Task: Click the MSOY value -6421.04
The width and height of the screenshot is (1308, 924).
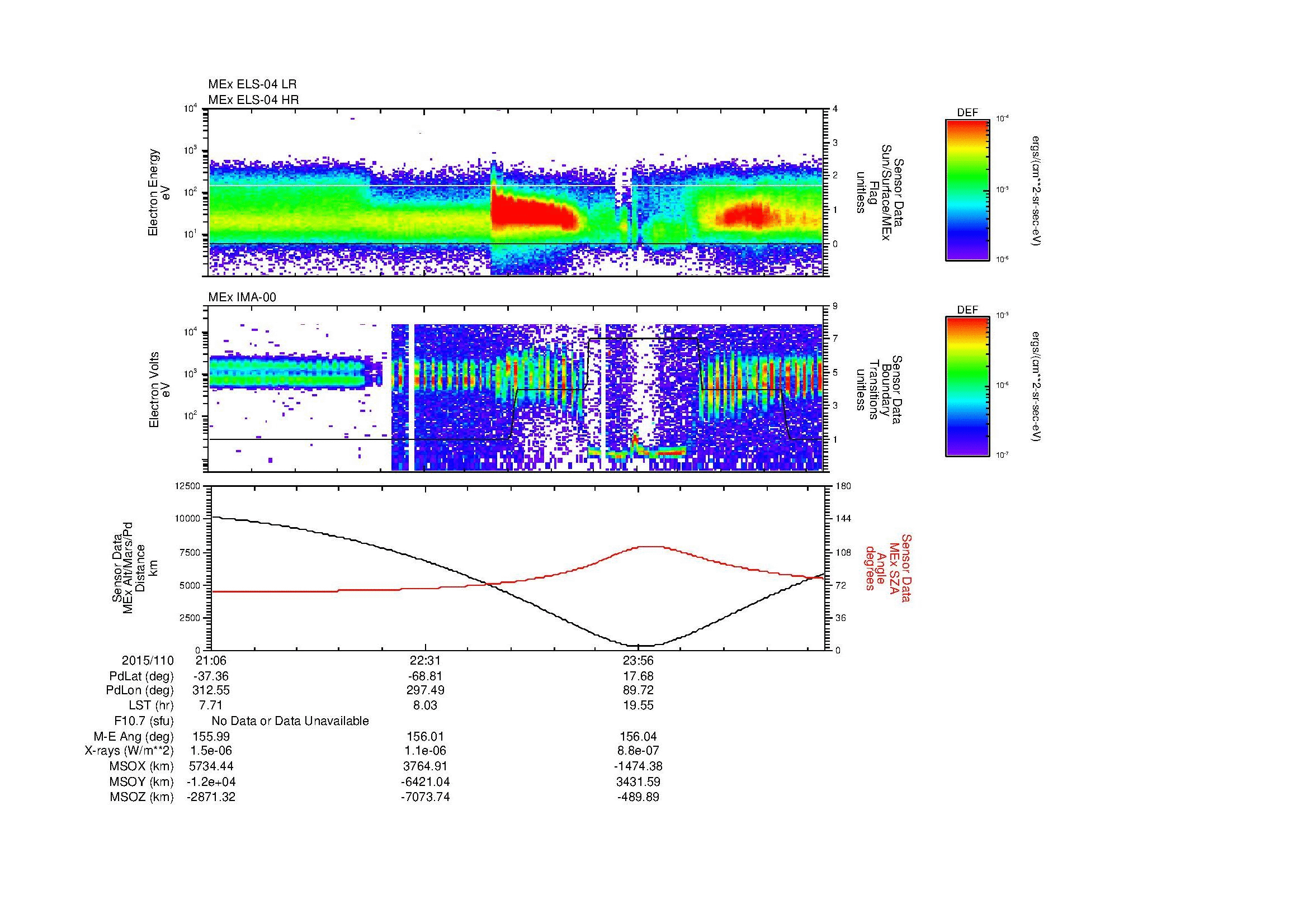Action: click(x=425, y=781)
